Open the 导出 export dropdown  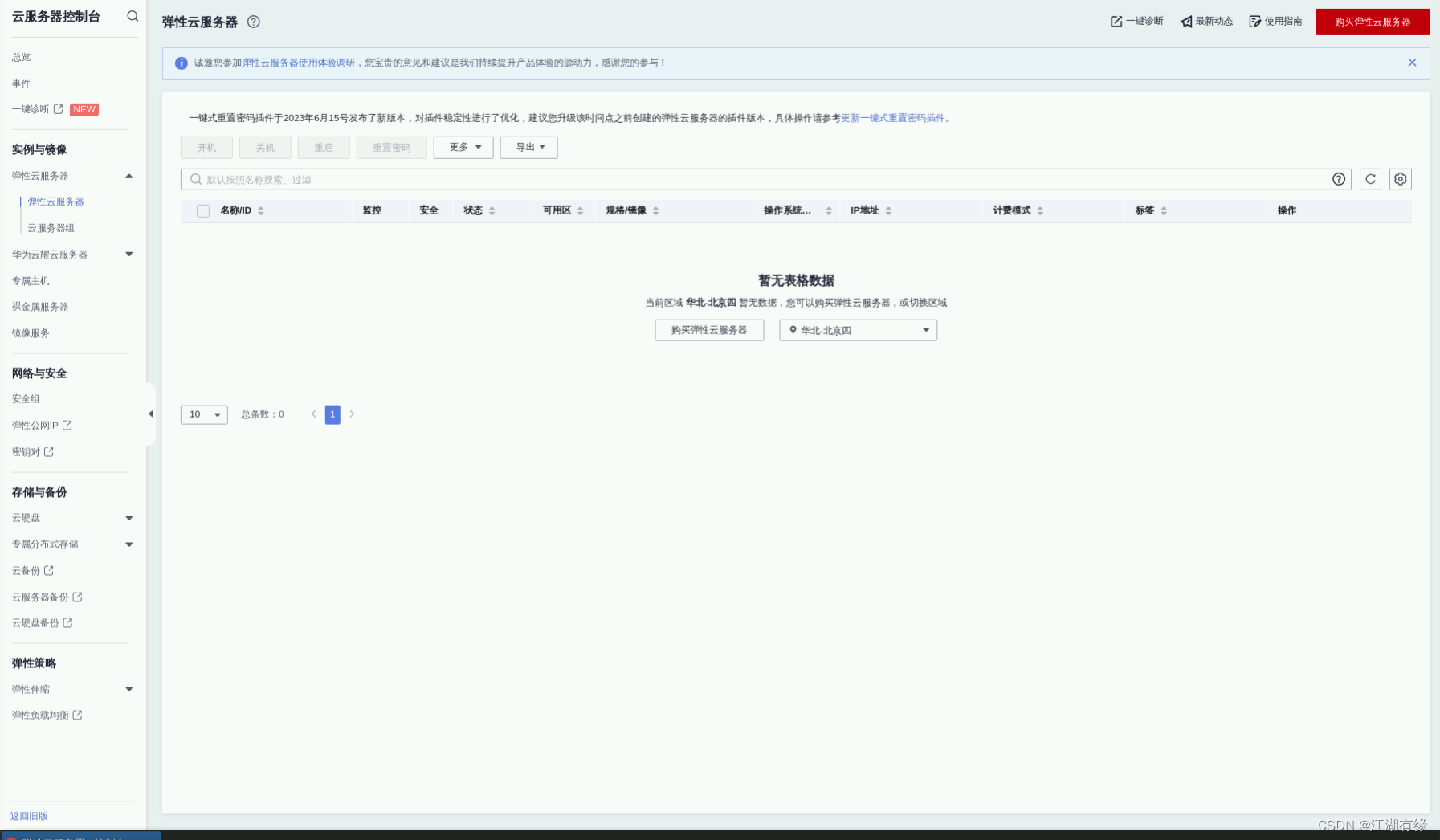528,147
